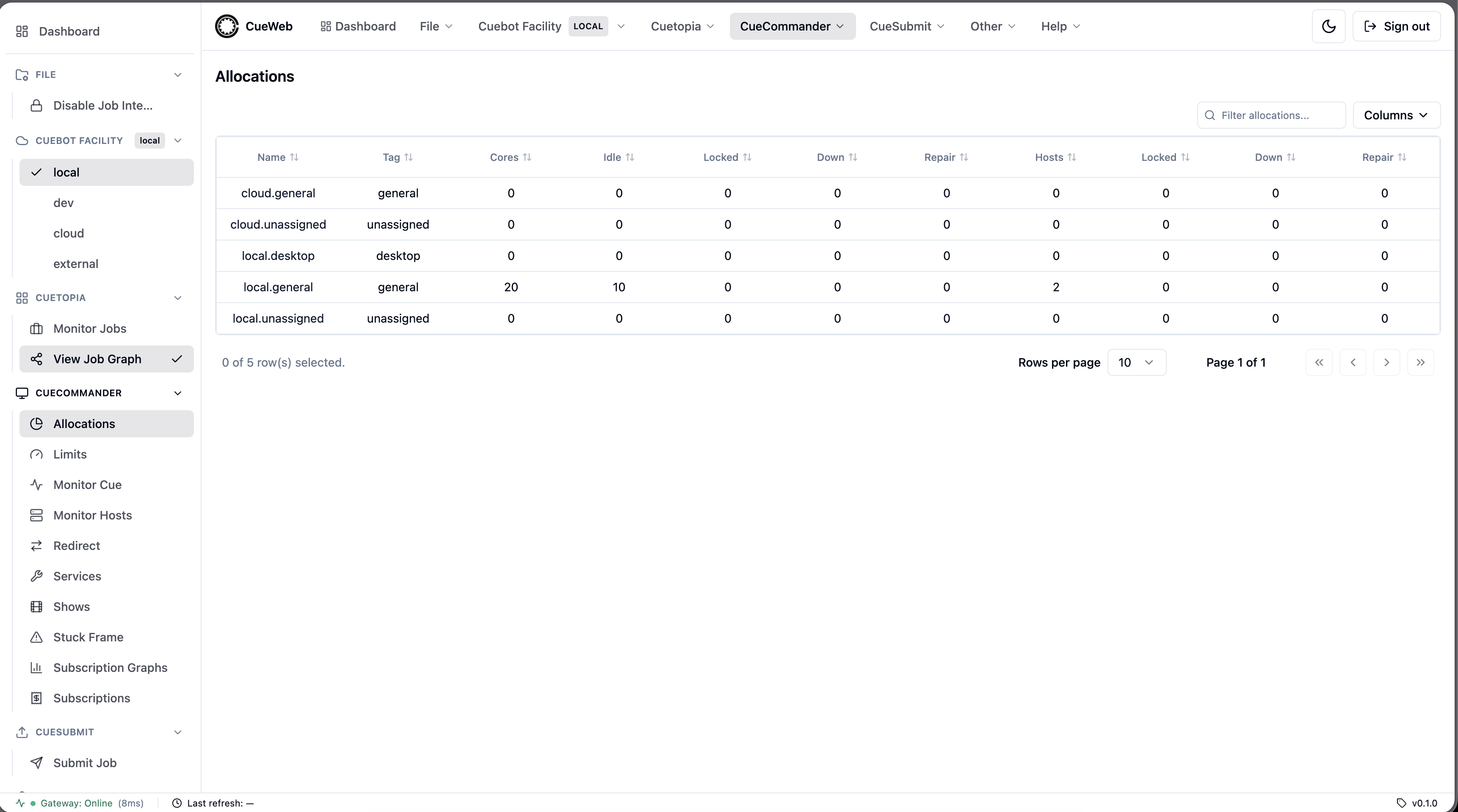Open Dashboard in the top navigation bar
The height and width of the screenshot is (812, 1458).
click(x=358, y=27)
